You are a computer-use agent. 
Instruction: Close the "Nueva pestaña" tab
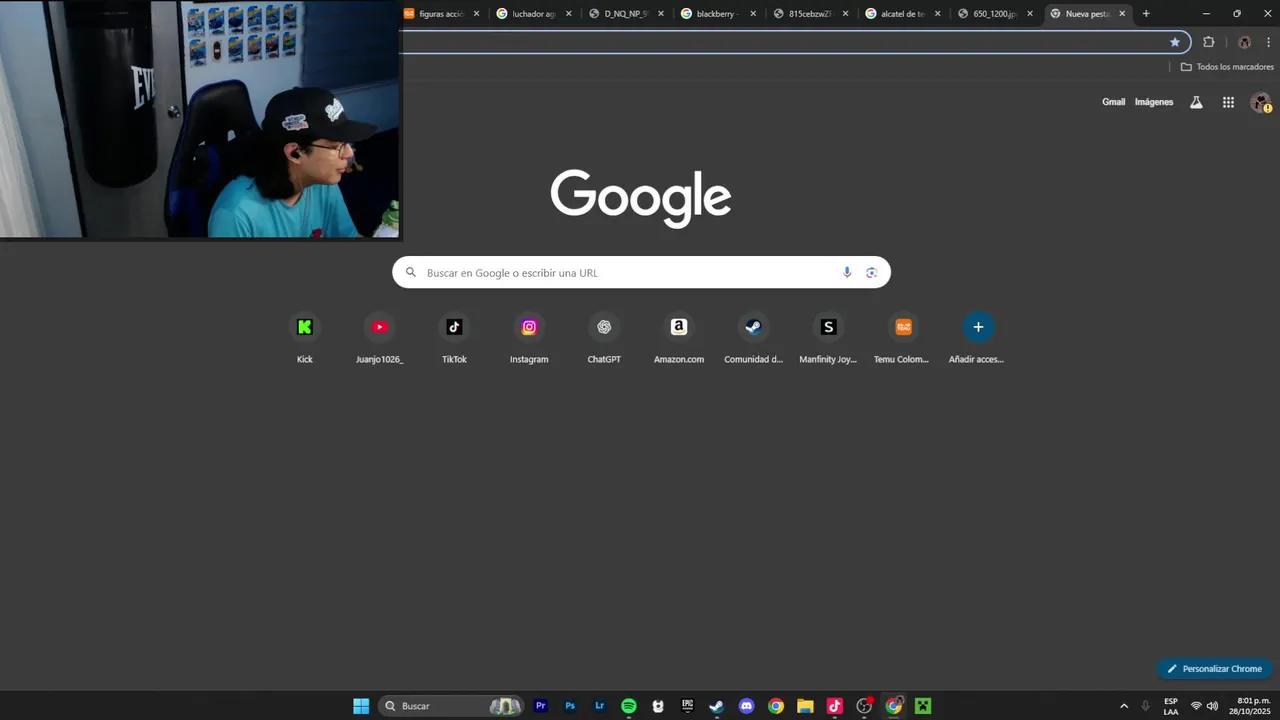pyautogui.click(x=1122, y=14)
